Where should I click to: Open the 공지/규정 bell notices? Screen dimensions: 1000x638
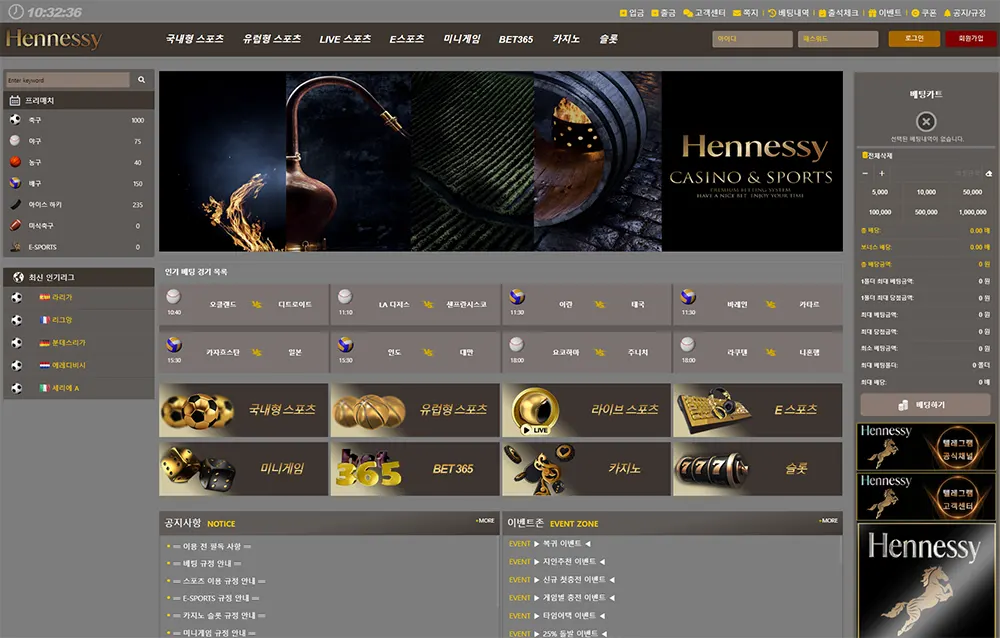pos(964,13)
